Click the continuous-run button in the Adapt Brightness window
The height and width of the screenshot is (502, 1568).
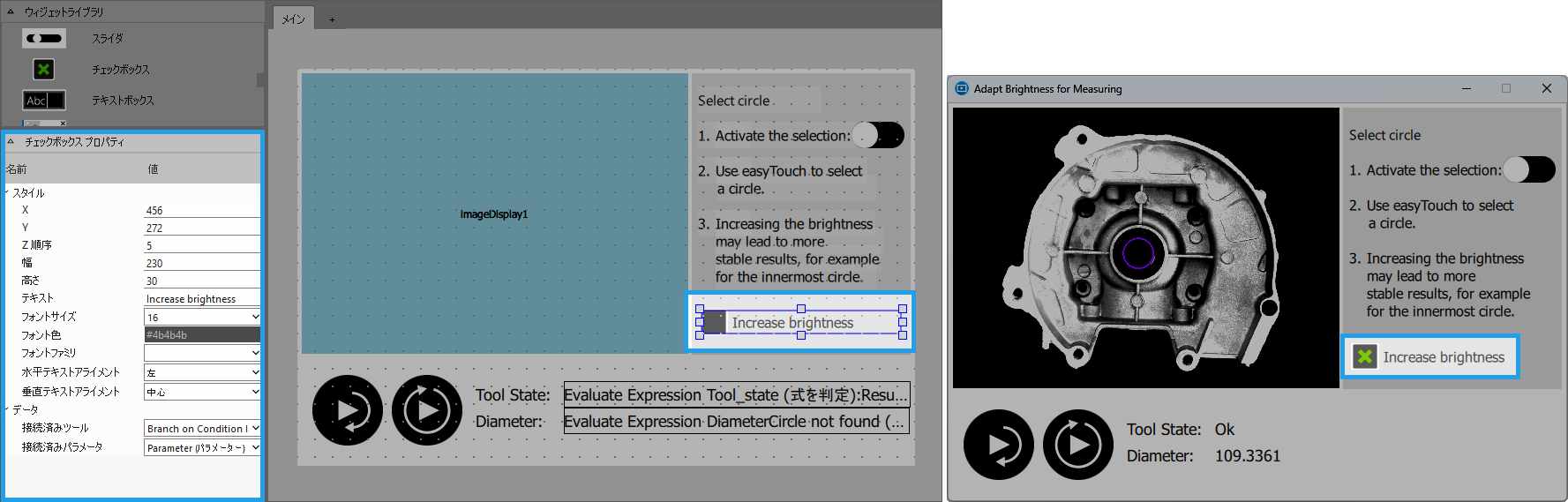1077,445
